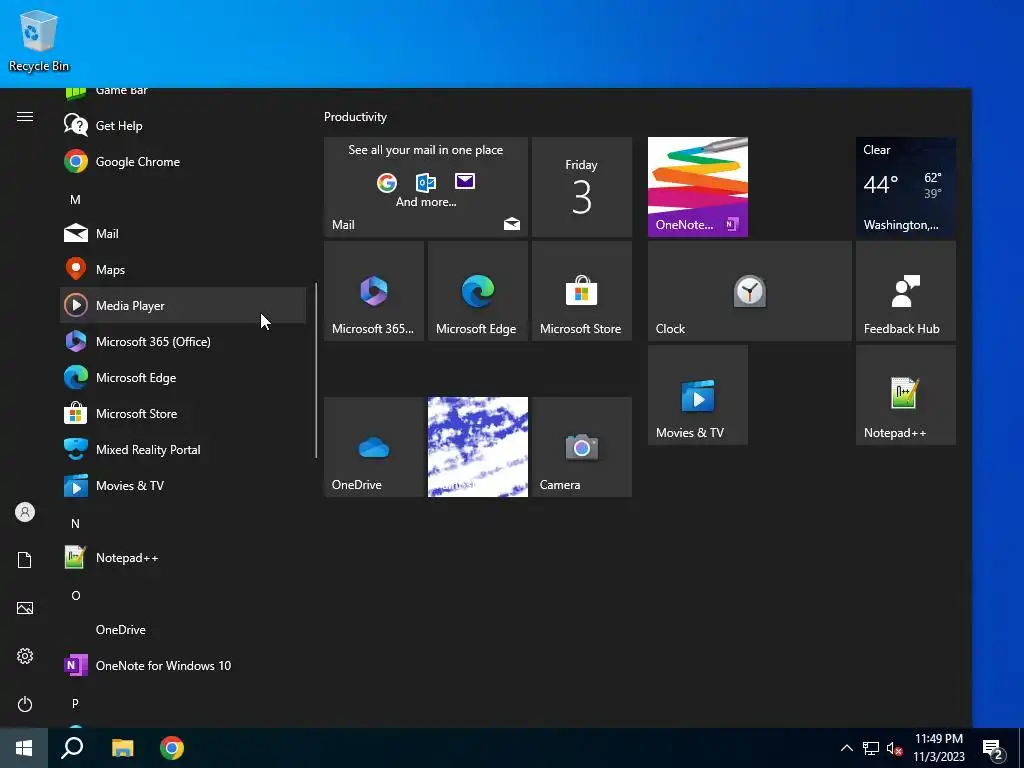The height and width of the screenshot is (768, 1024).
Task: Open the OneDrive tile
Action: (x=374, y=447)
